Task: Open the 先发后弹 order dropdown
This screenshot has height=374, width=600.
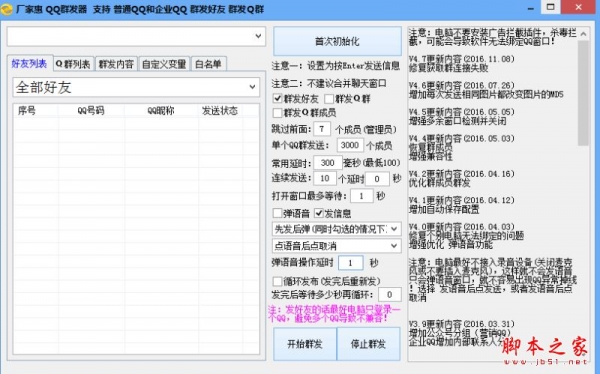Action: point(337,229)
